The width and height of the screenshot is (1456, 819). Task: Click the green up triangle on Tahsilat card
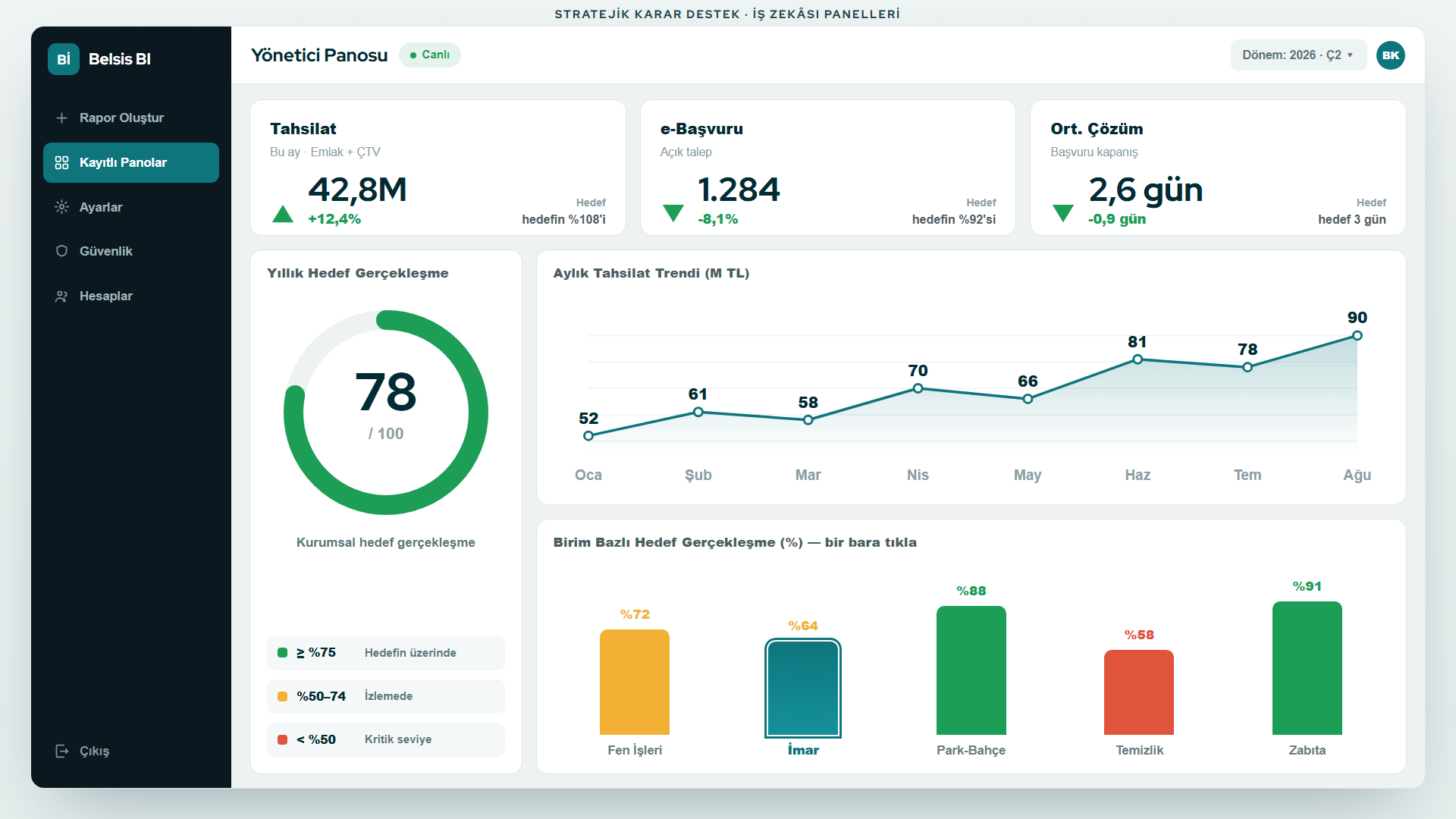(283, 214)
